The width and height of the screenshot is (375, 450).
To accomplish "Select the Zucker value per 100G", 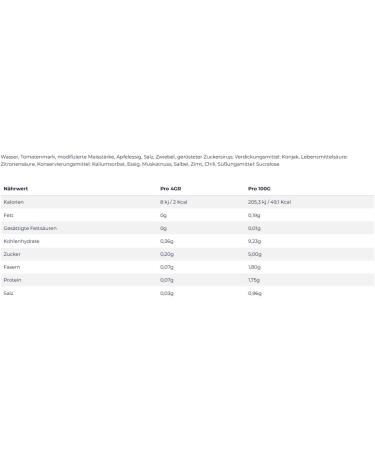I will [255, 254].
